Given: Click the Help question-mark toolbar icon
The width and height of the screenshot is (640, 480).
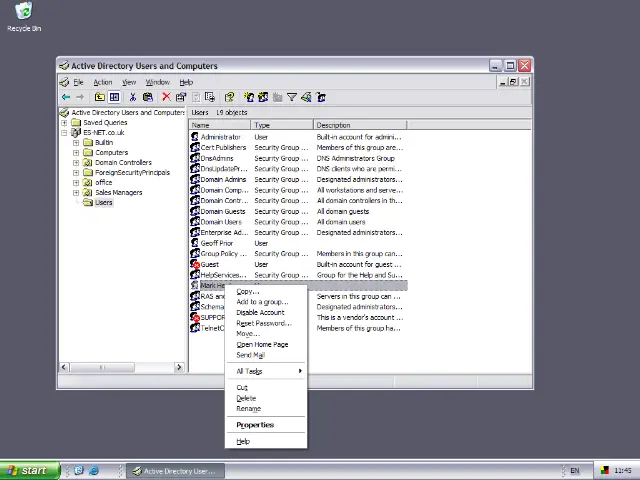Looking at the screenshot, I should coord(229,97).
